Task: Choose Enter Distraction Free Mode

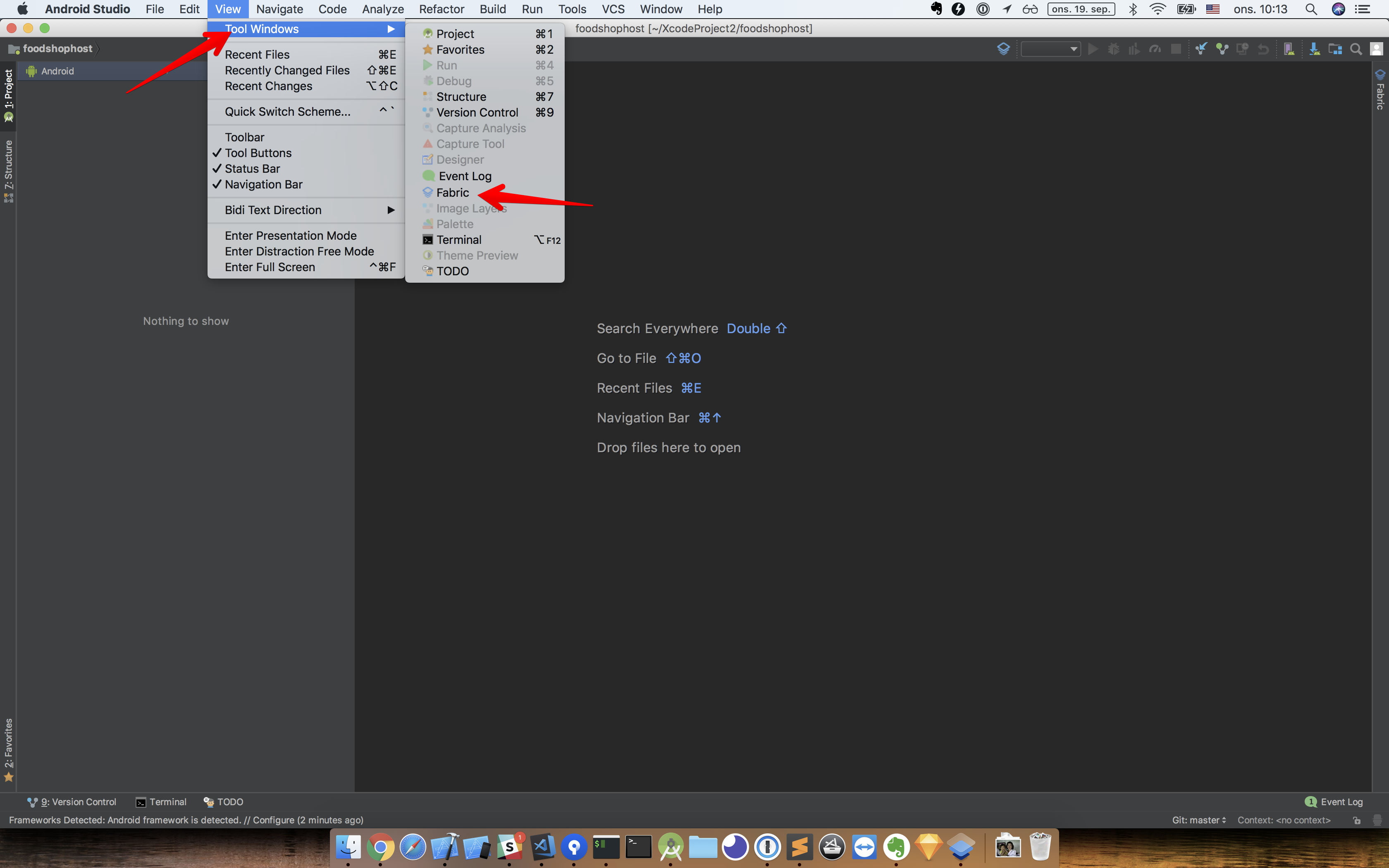Action: [x=305, y=251]
